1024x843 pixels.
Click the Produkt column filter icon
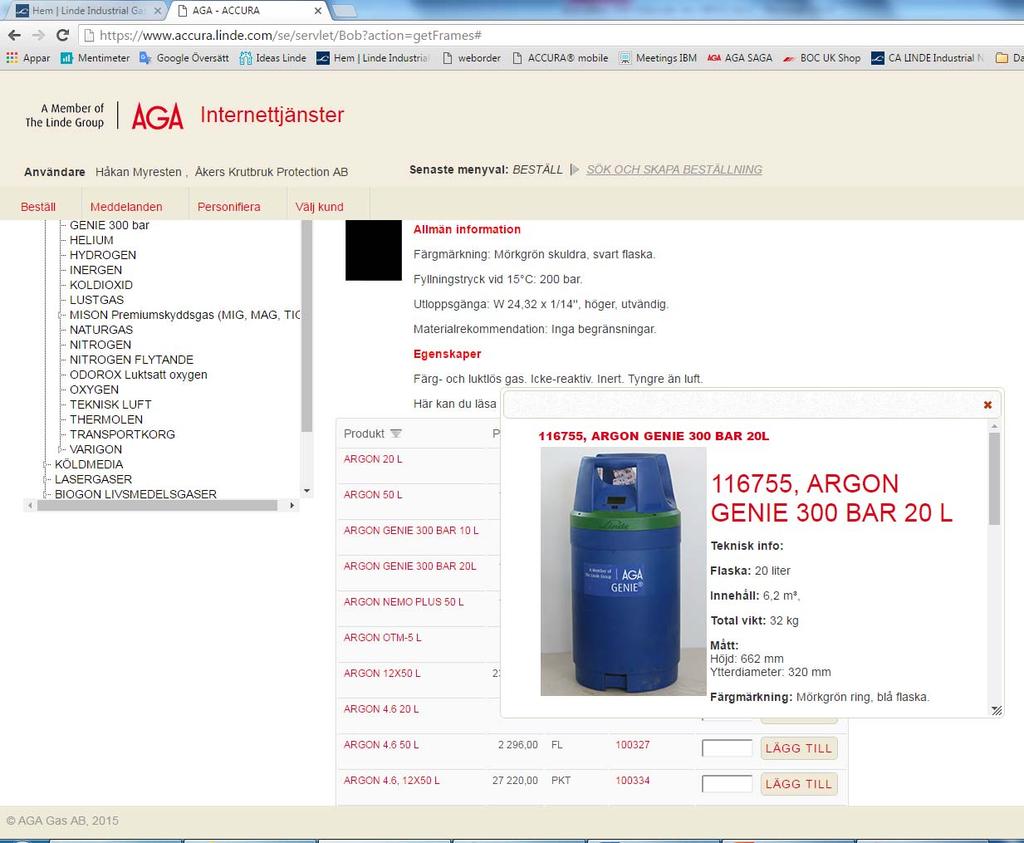pyautogui.click(x=396, y=434)
